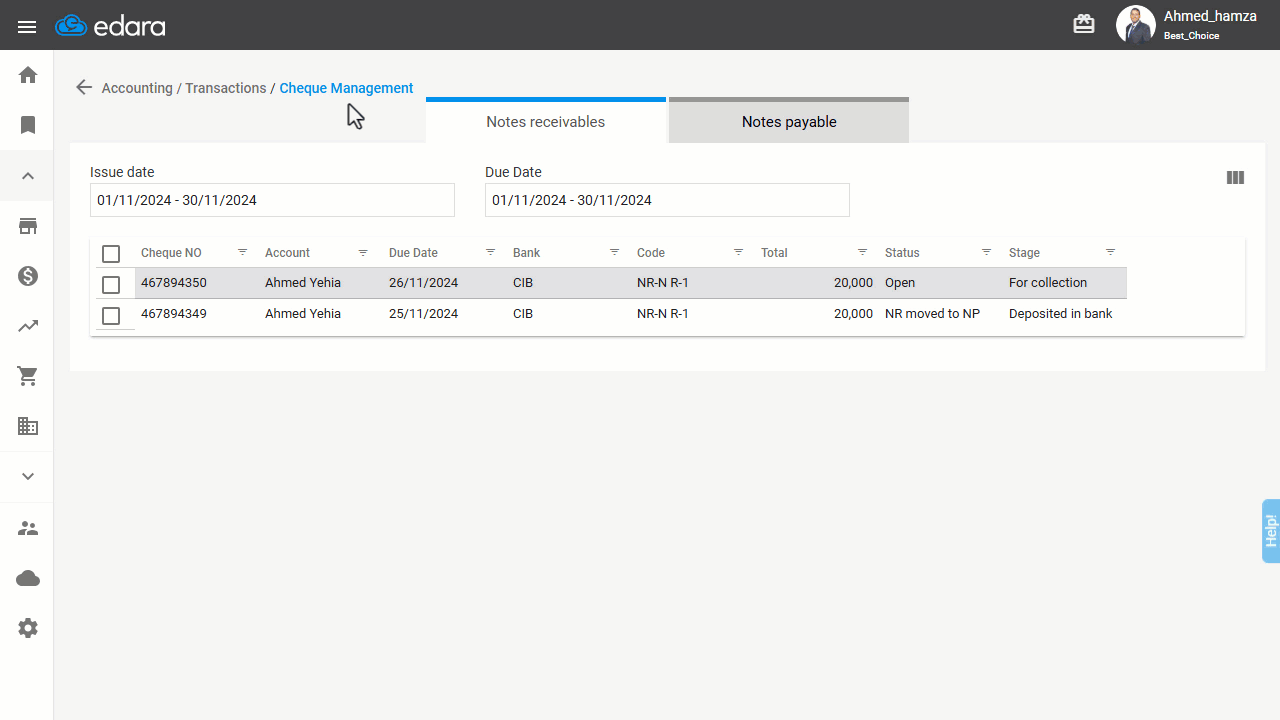
Task: Open settings gear in sidebar
Action: pos(28,628)
